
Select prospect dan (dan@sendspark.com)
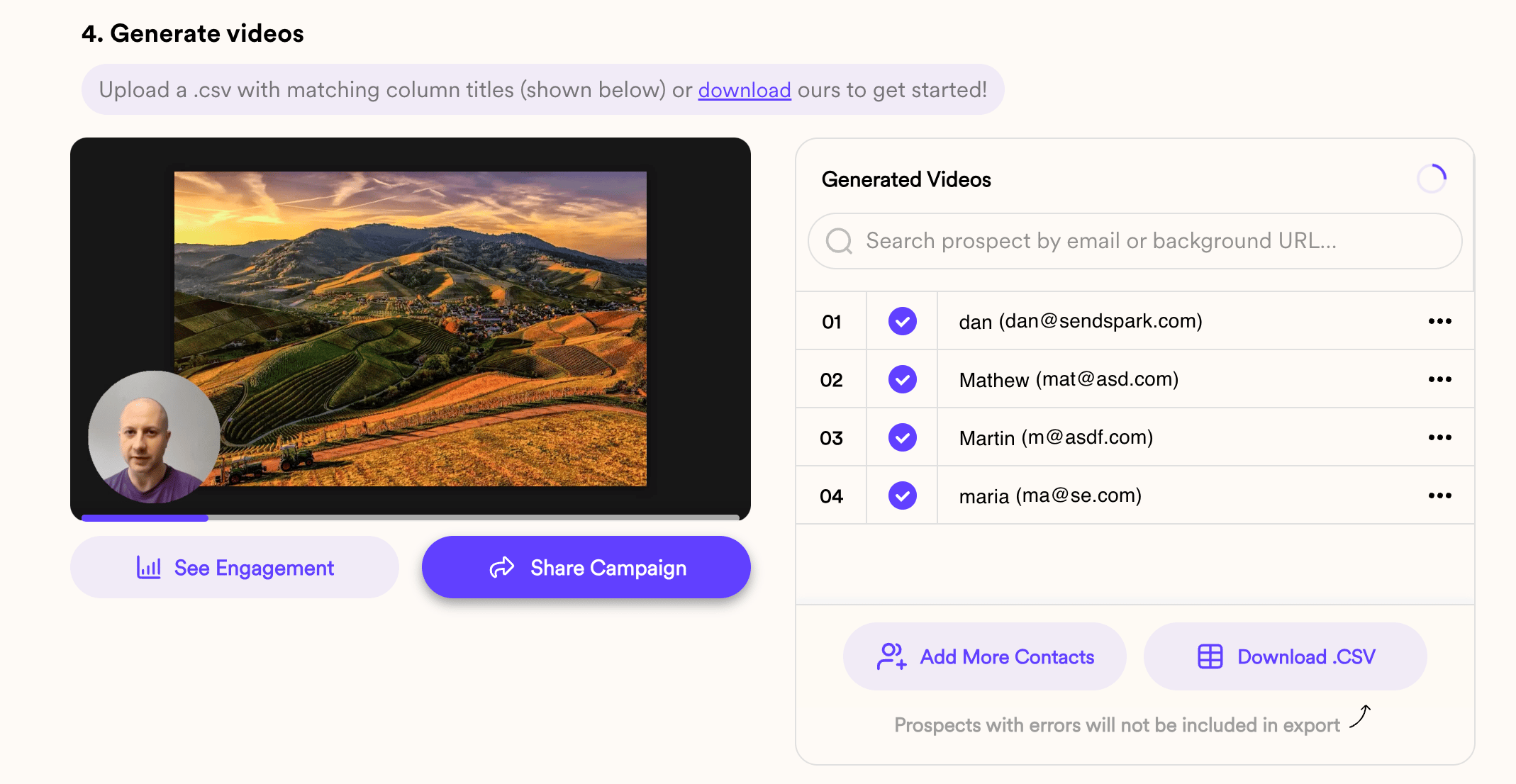pos(1081,321)
